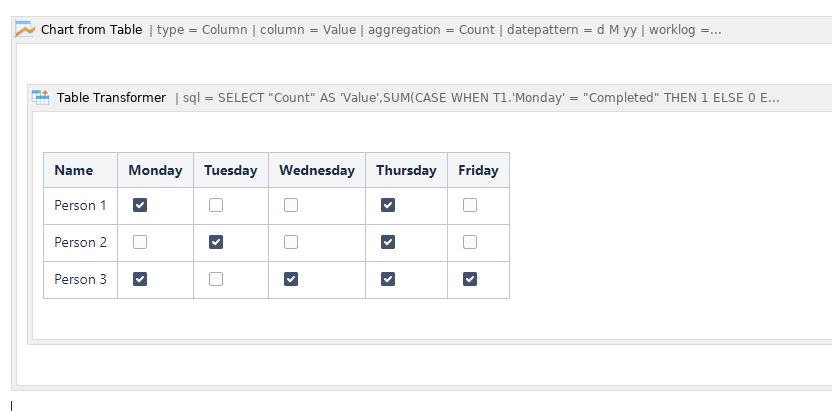Uncheck Person 2's Thursday checkbox
This screenshot has height=411, width=832.
point(388,242)
